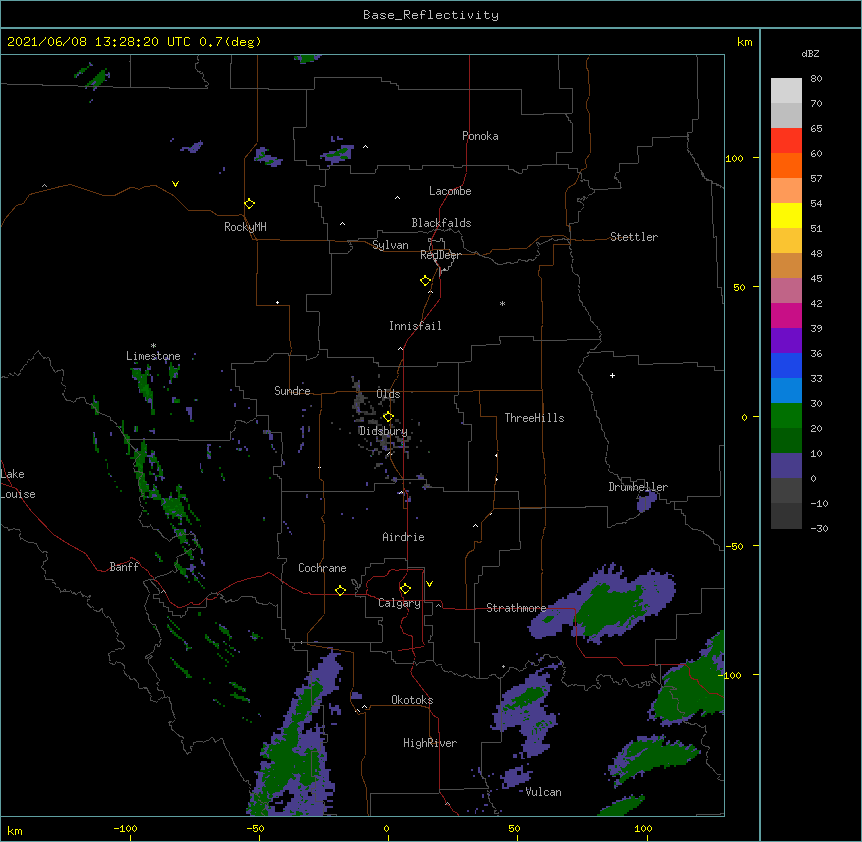Click the Calgary label
Screen dimensions: 862x842
[399, 603]
